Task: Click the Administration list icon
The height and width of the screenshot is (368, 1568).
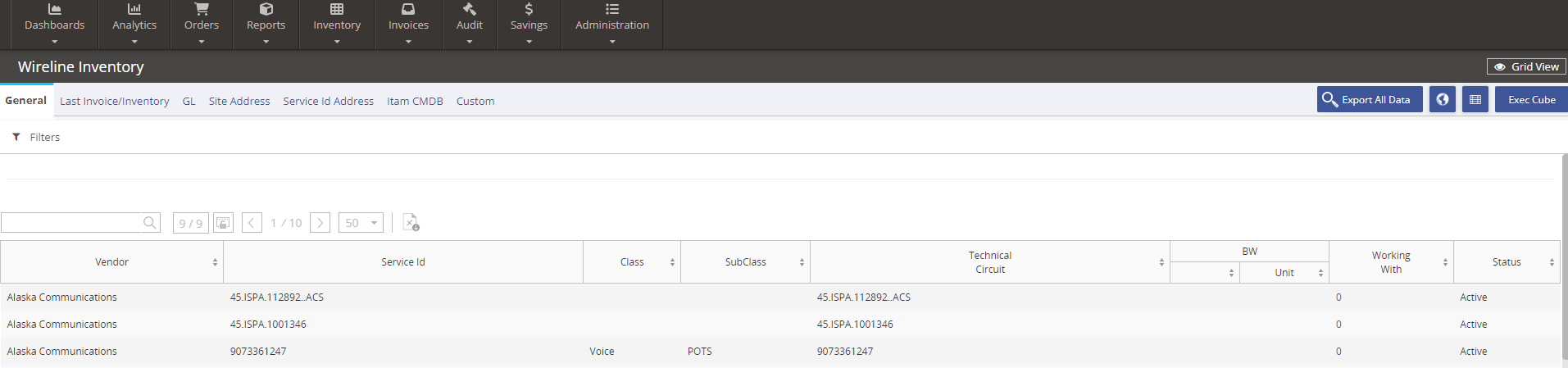Action: (612, 9)
